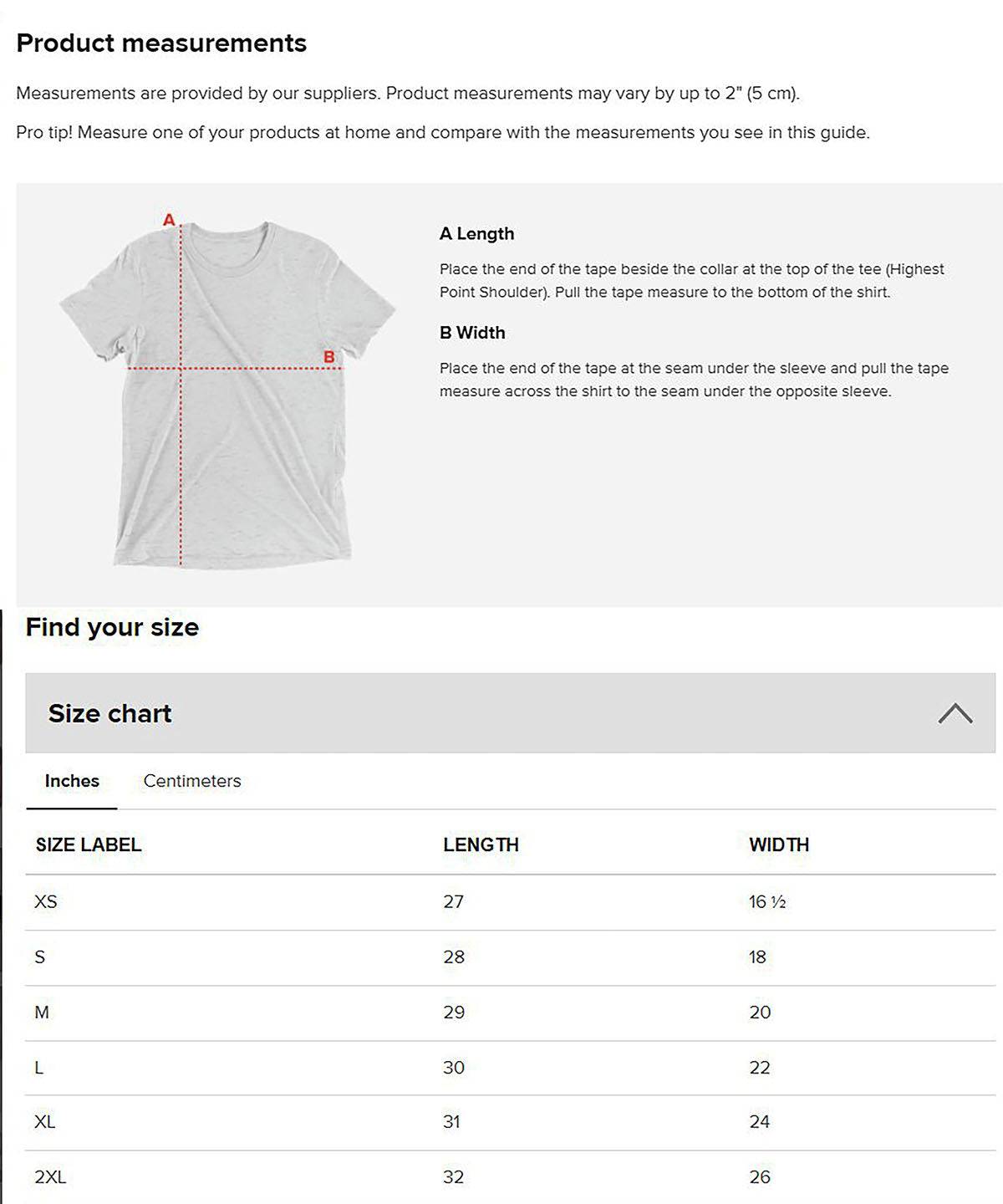Select the XS size label

click(46, 901)
